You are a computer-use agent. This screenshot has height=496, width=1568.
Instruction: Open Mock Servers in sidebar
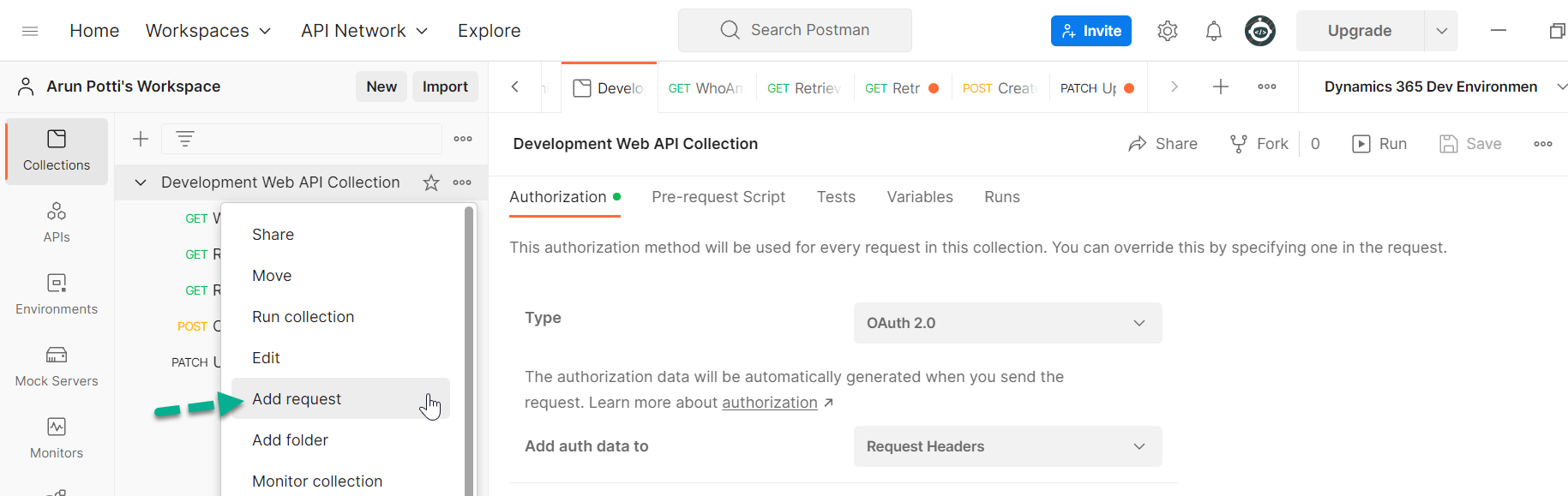(x=57, y=366)
